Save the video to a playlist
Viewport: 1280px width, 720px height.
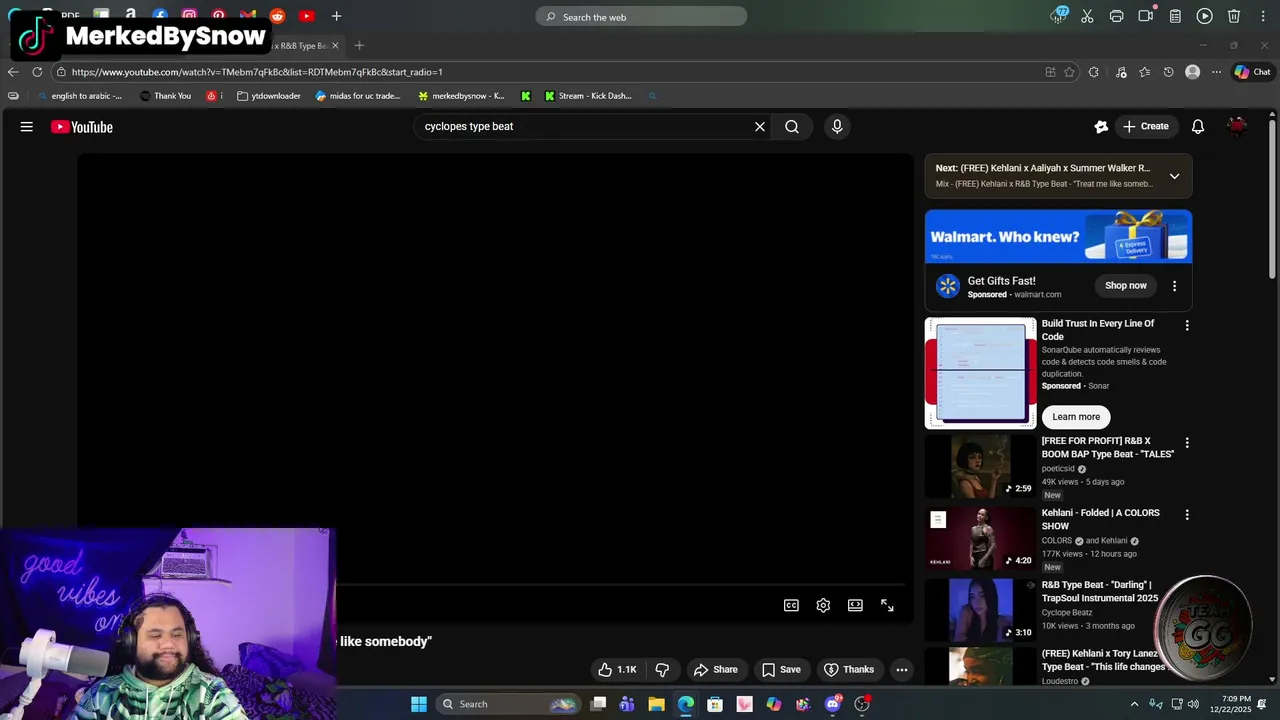[x=781, y=670]
